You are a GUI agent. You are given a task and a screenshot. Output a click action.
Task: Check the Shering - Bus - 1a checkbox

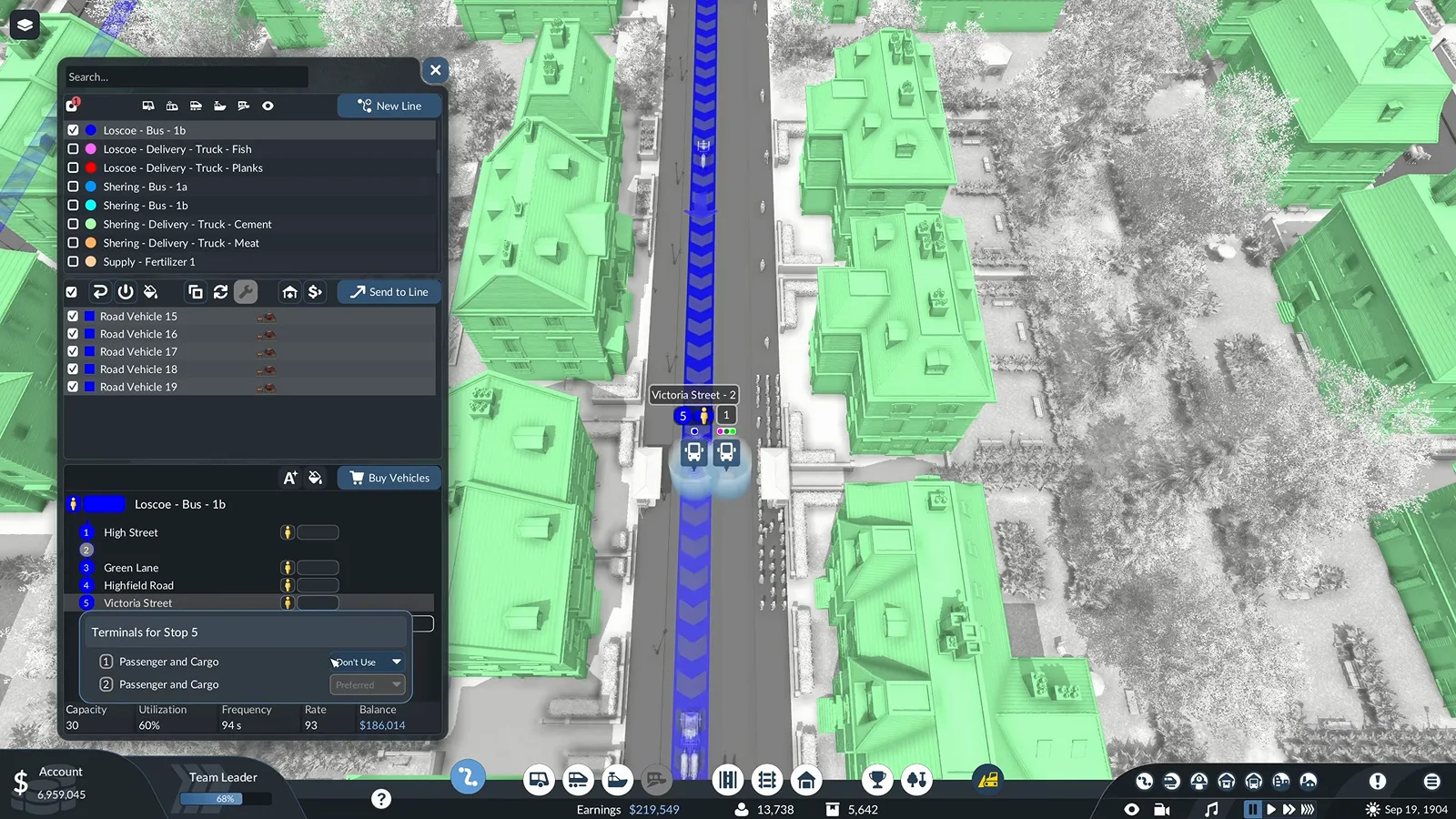pos(73,187)
